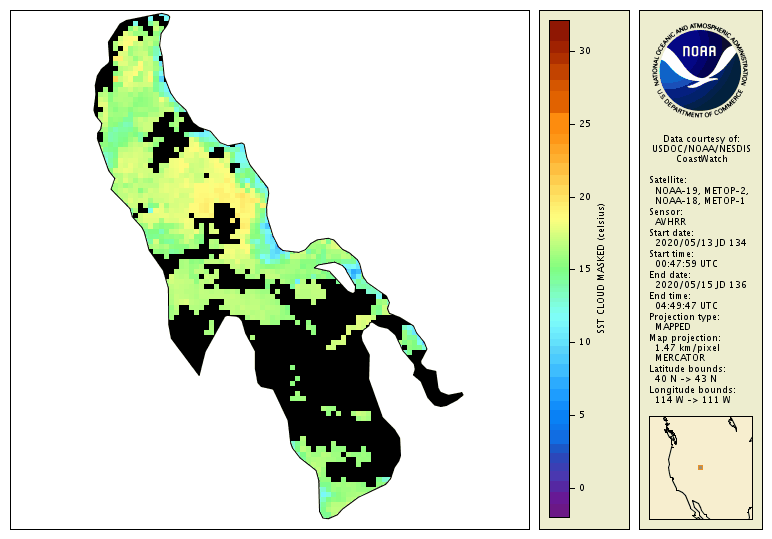Click the '25' tick label on color scale
Image resolution: width=772 pixels, height=539 pixels.
pos(584,124)
